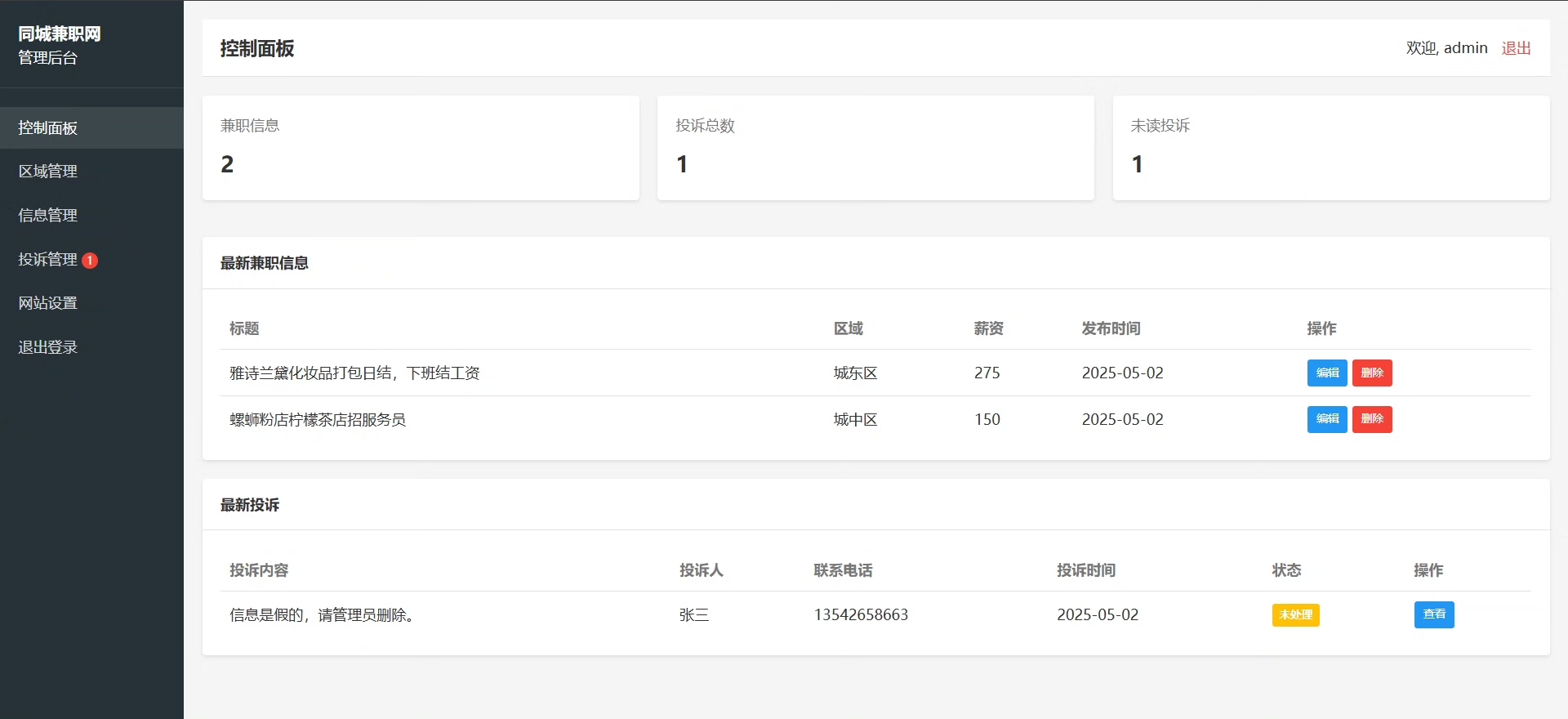
Task: Click the 未读投诉 statistics card
Action: [1331, 148]
